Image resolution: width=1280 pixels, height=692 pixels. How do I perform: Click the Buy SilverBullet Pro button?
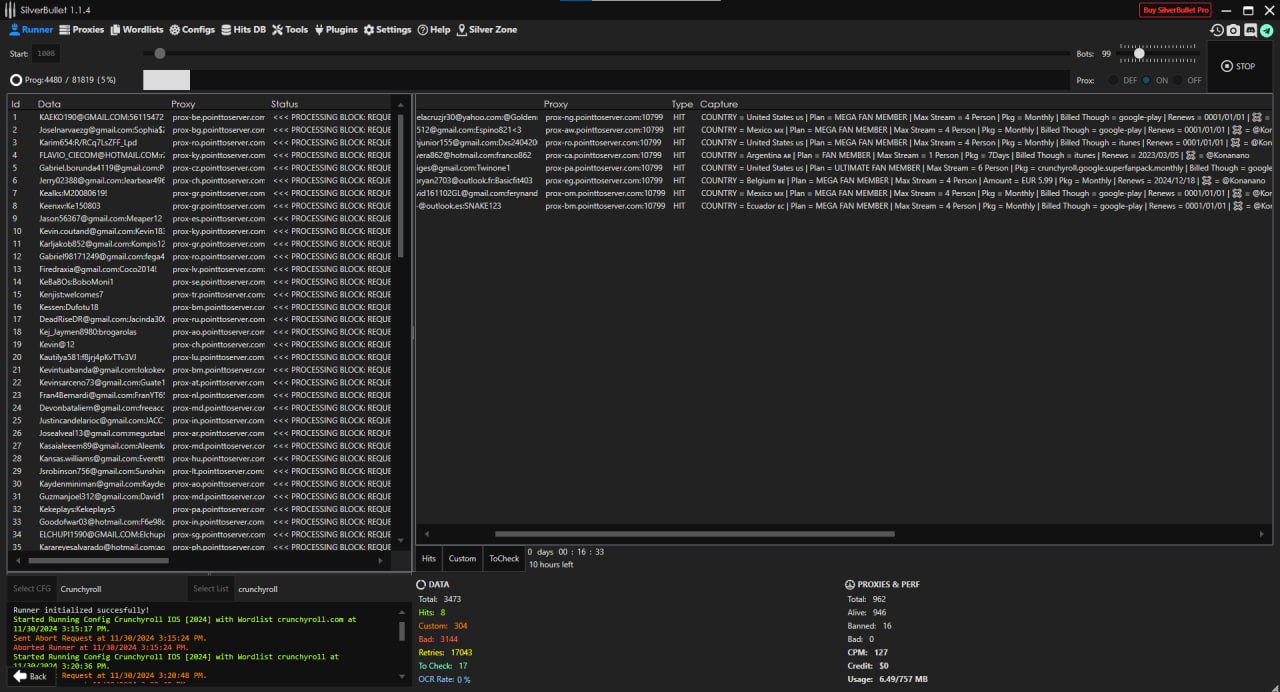pyautogui.click(x=1175, y=10)
